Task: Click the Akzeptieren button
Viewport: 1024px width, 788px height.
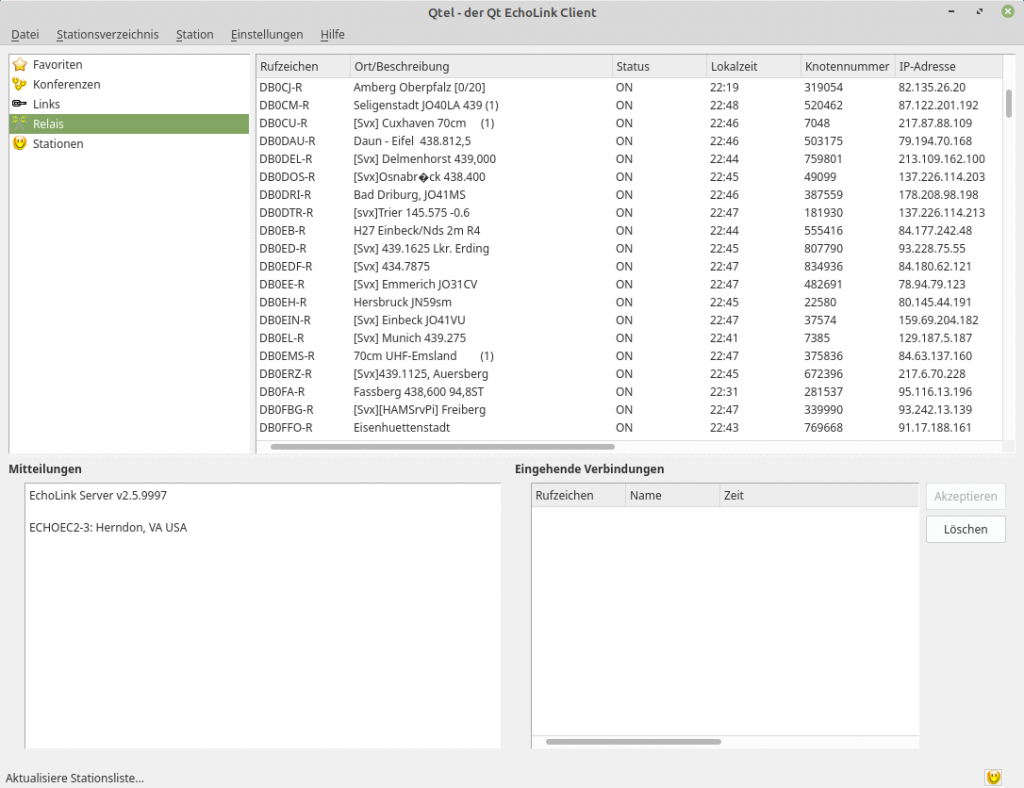Action: pyautogui.click(x=965, y=496)
